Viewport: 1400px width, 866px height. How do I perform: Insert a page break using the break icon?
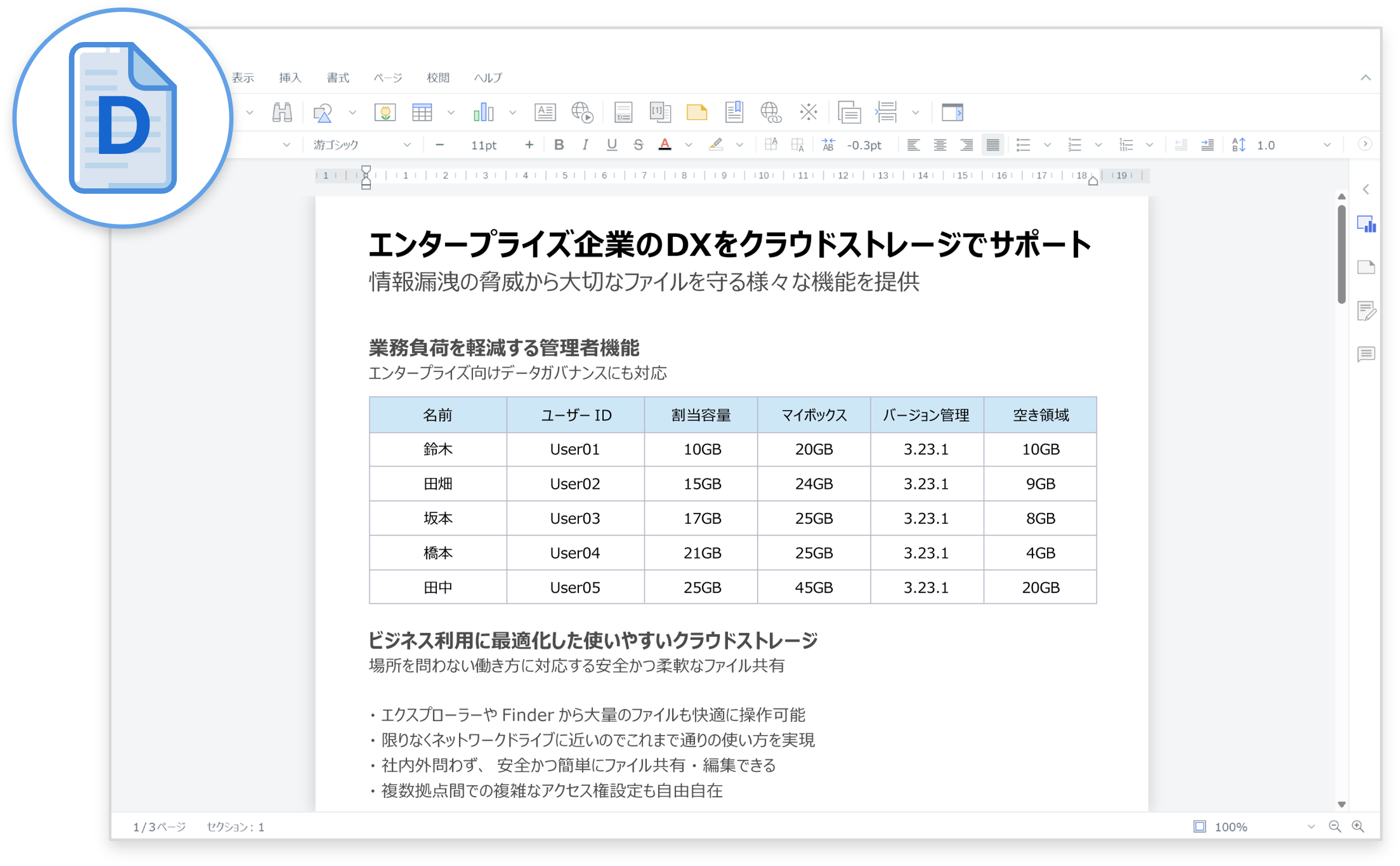pyautogui.click(x=886, y=112)
